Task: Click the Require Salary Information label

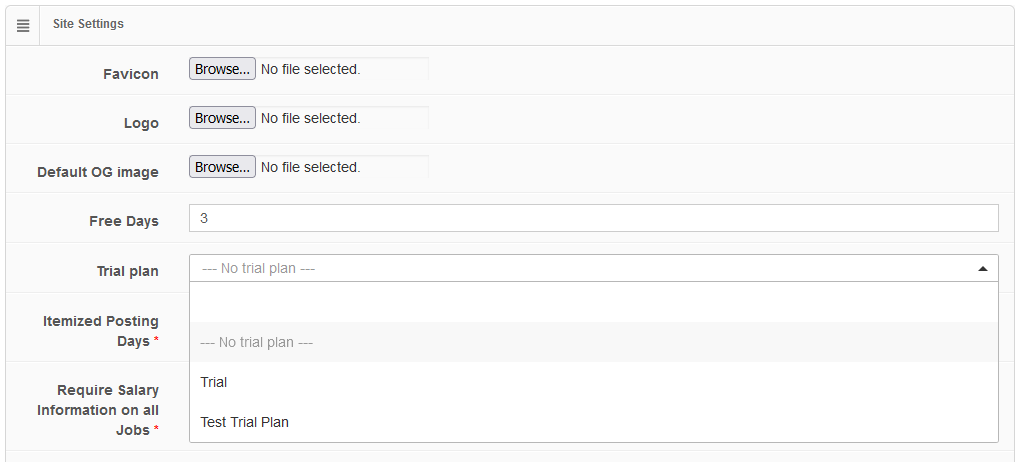Action: tap(98, 410)
